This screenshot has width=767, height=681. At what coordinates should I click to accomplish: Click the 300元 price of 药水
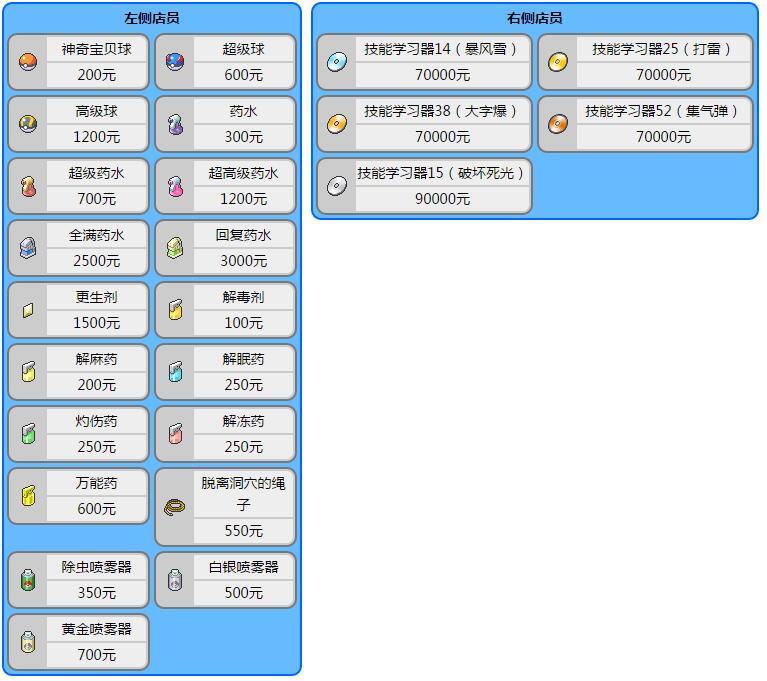click(244, 136)
